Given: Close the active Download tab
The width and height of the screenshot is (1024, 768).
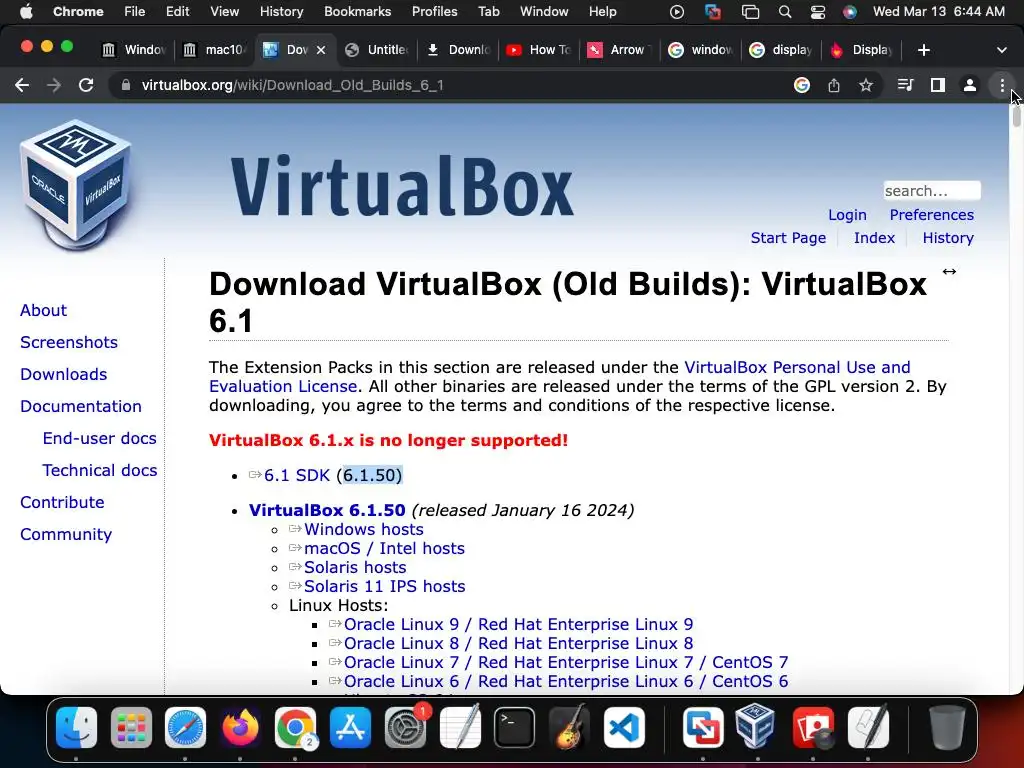Looking at the screenshot, I should pos(321,50).
